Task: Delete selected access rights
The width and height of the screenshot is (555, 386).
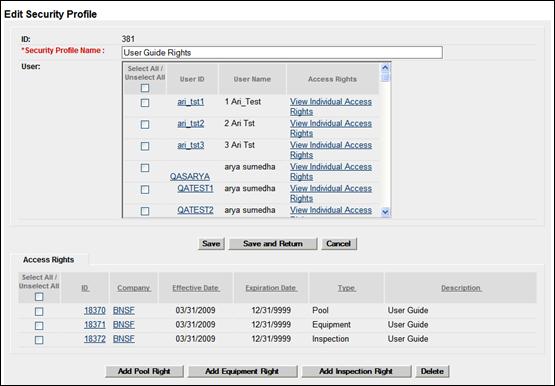Action: 432,371
